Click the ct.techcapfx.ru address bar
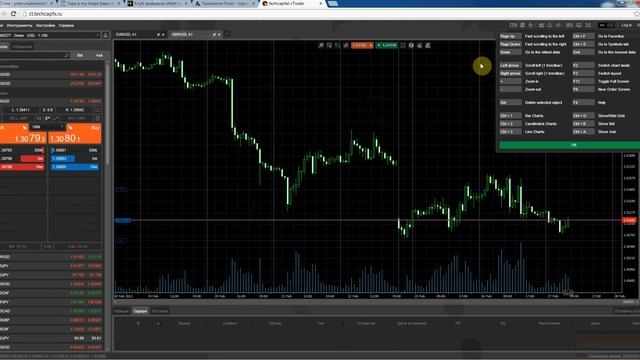The height and width of the screenshot is (360, 640). [327, 13]
